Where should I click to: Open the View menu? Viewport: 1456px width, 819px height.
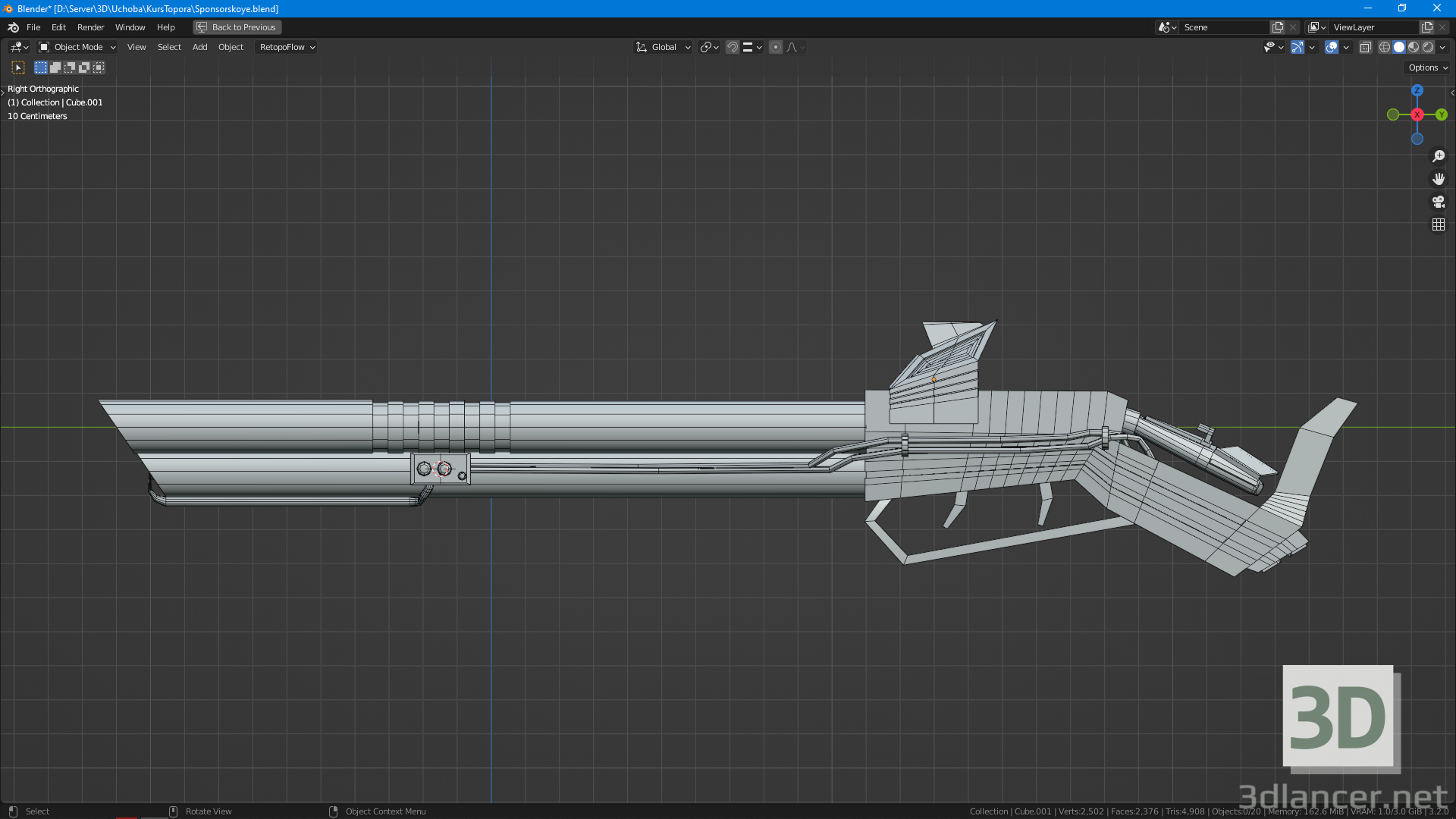pyautogui.click(x=135, y=47)
